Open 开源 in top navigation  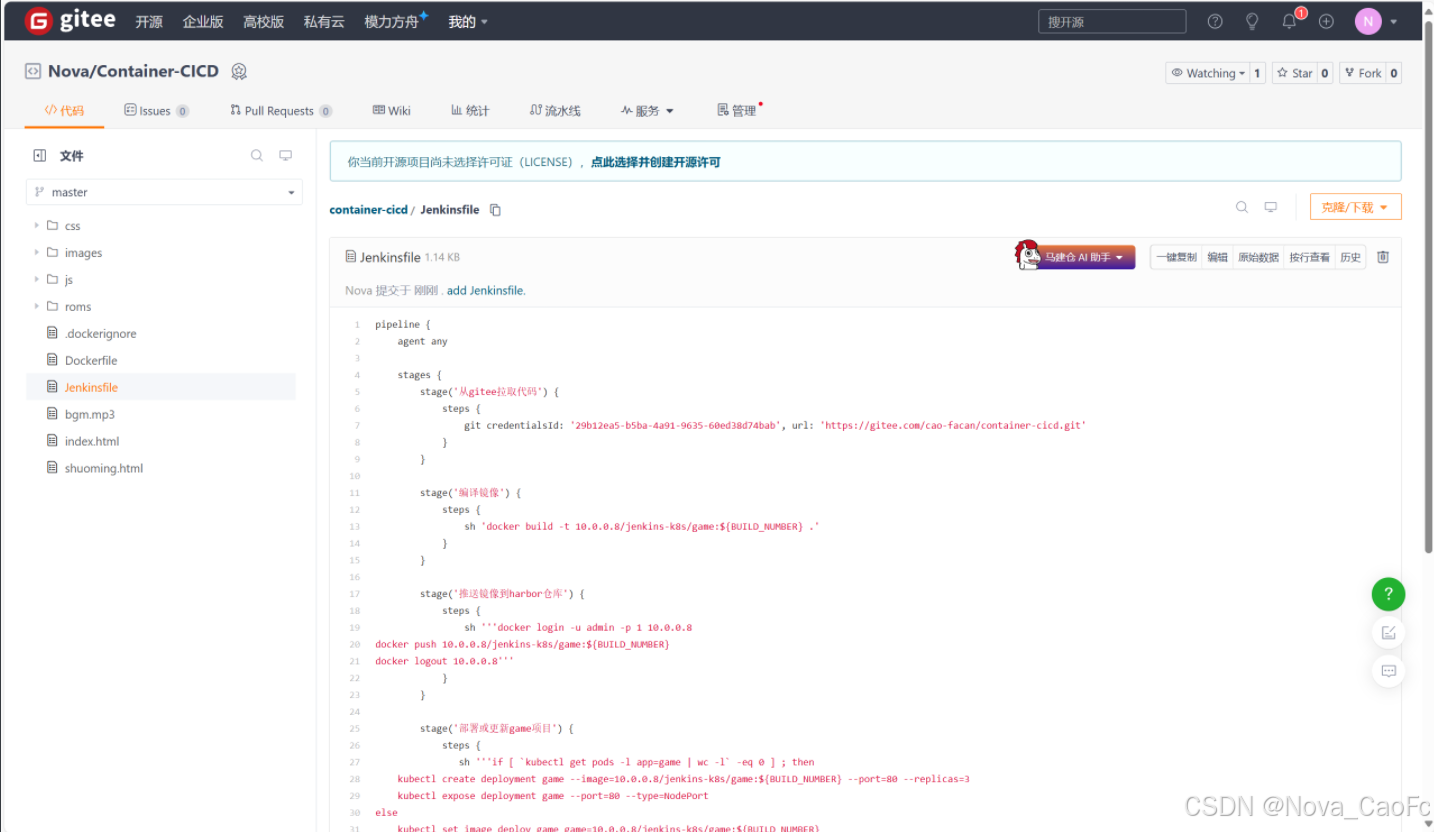(148, 21)
